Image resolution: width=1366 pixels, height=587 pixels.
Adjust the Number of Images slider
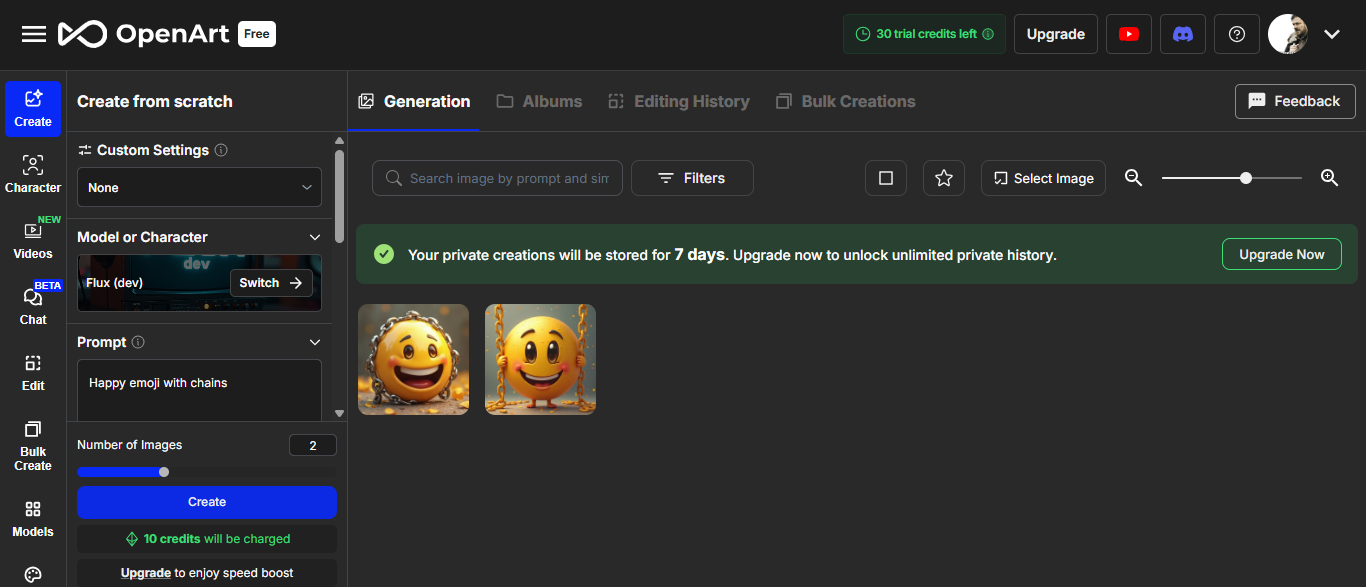164,472
